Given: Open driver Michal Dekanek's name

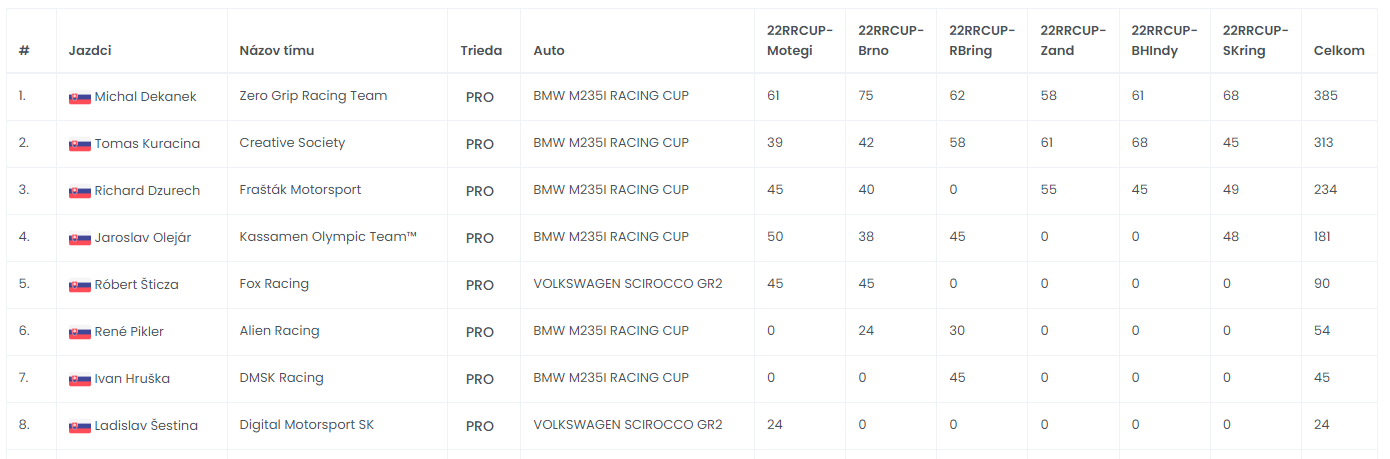Looking at the screenshot, I should coord(145,97).
